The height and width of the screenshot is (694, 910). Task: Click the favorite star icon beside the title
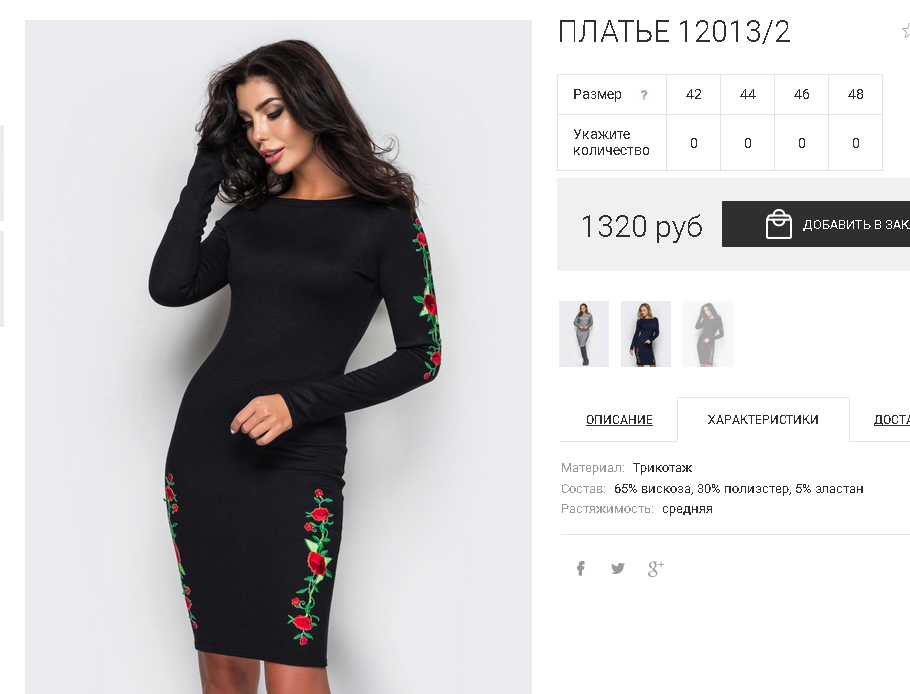point(906,30)
